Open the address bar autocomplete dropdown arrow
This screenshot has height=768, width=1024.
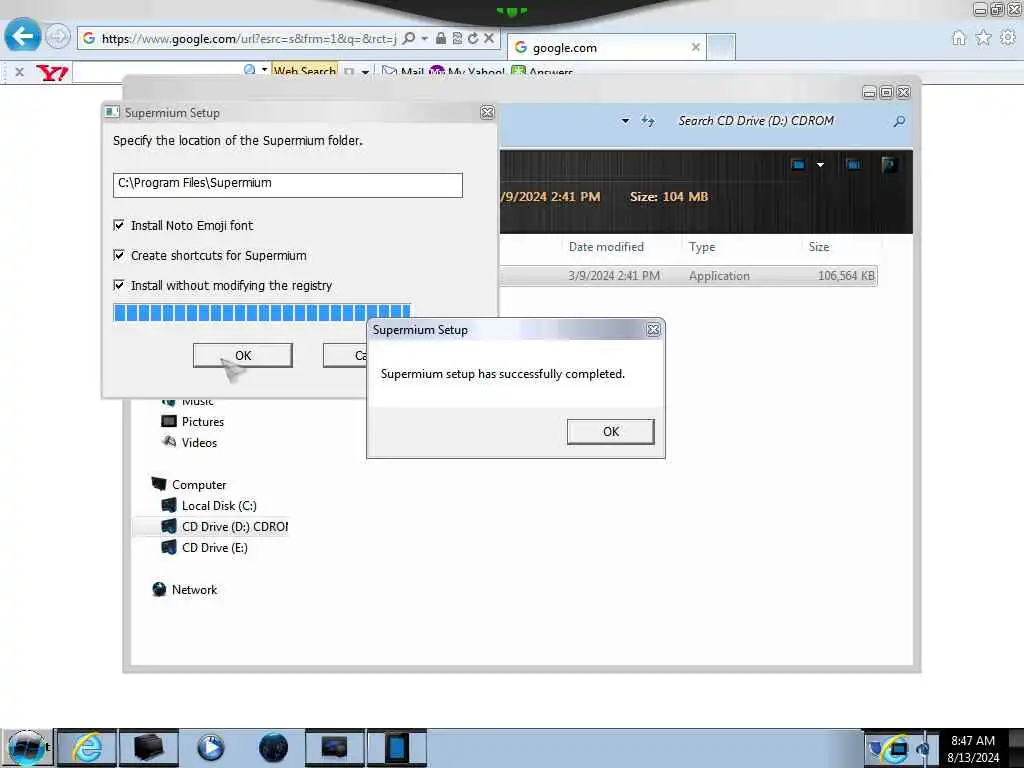424,39
